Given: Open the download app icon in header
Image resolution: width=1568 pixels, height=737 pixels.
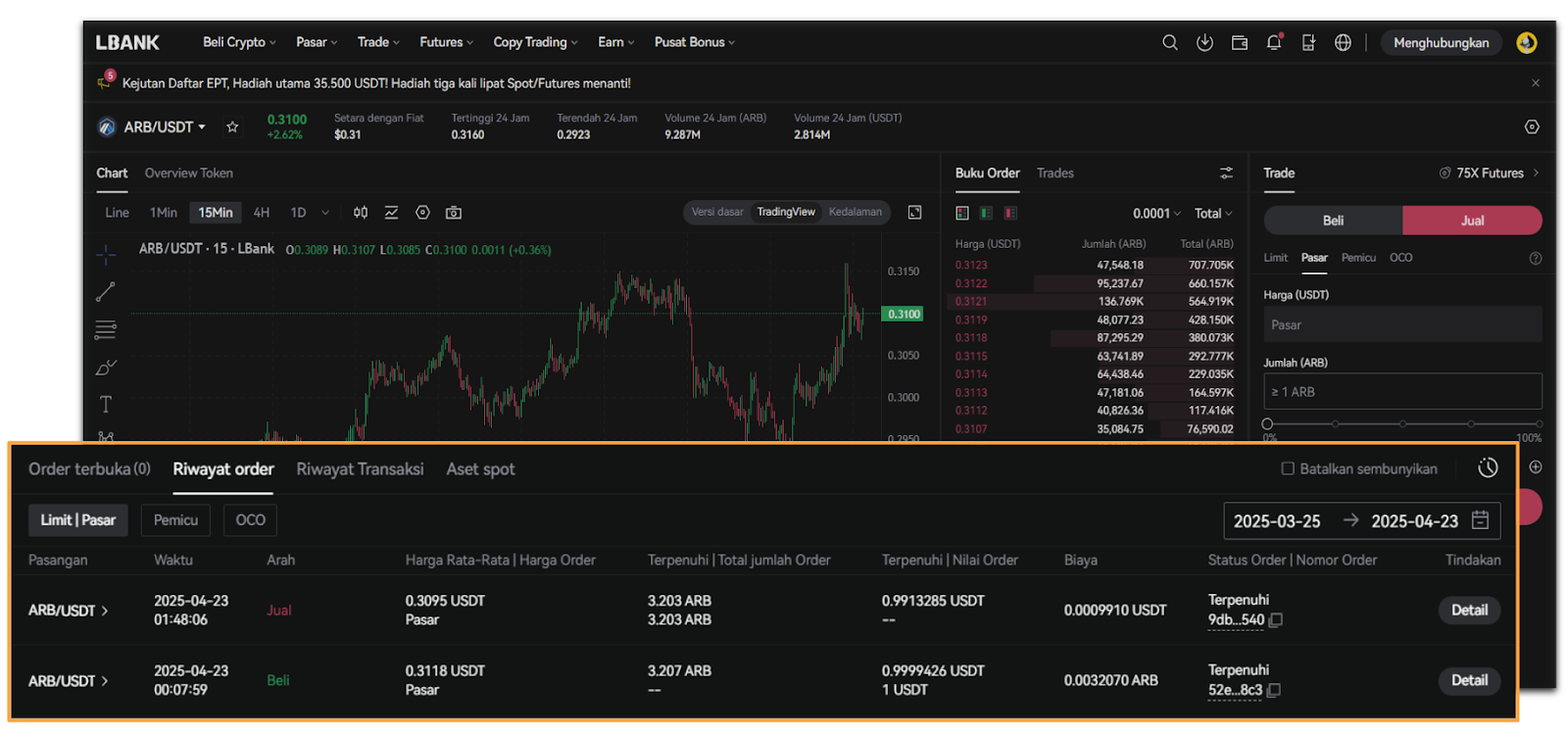Looking at the screenshot, I should pos(1204,43).
